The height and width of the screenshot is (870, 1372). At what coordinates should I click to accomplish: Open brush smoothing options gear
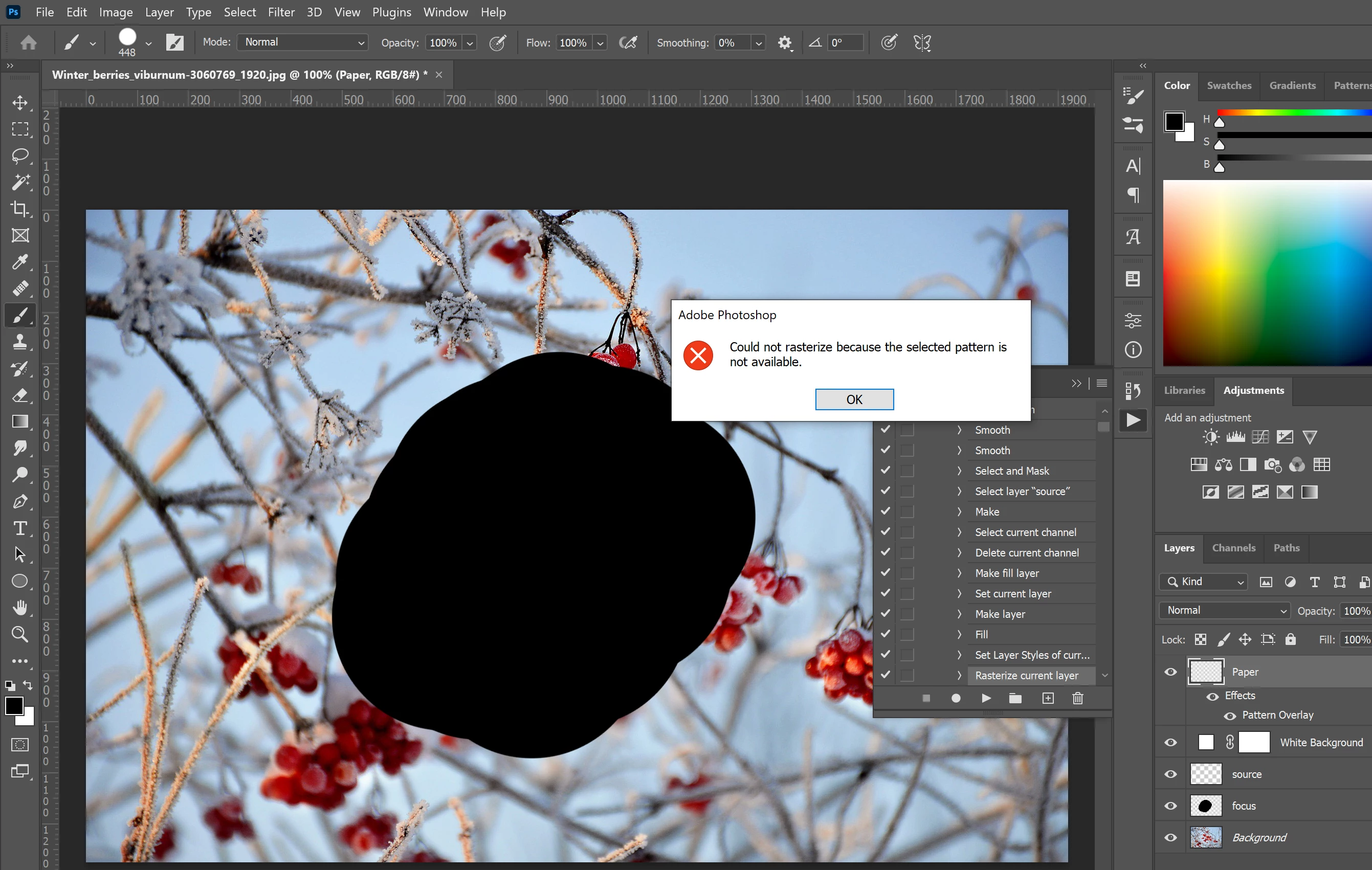(785, 43)
